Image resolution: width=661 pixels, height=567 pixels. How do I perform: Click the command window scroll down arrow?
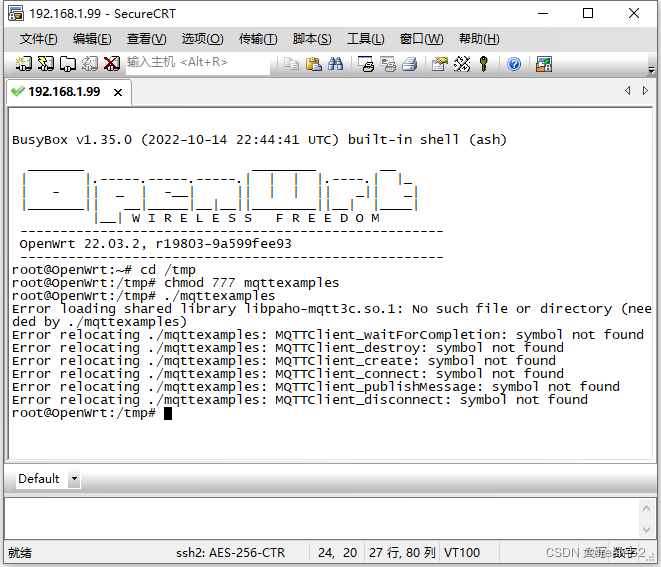click(646, 529)
